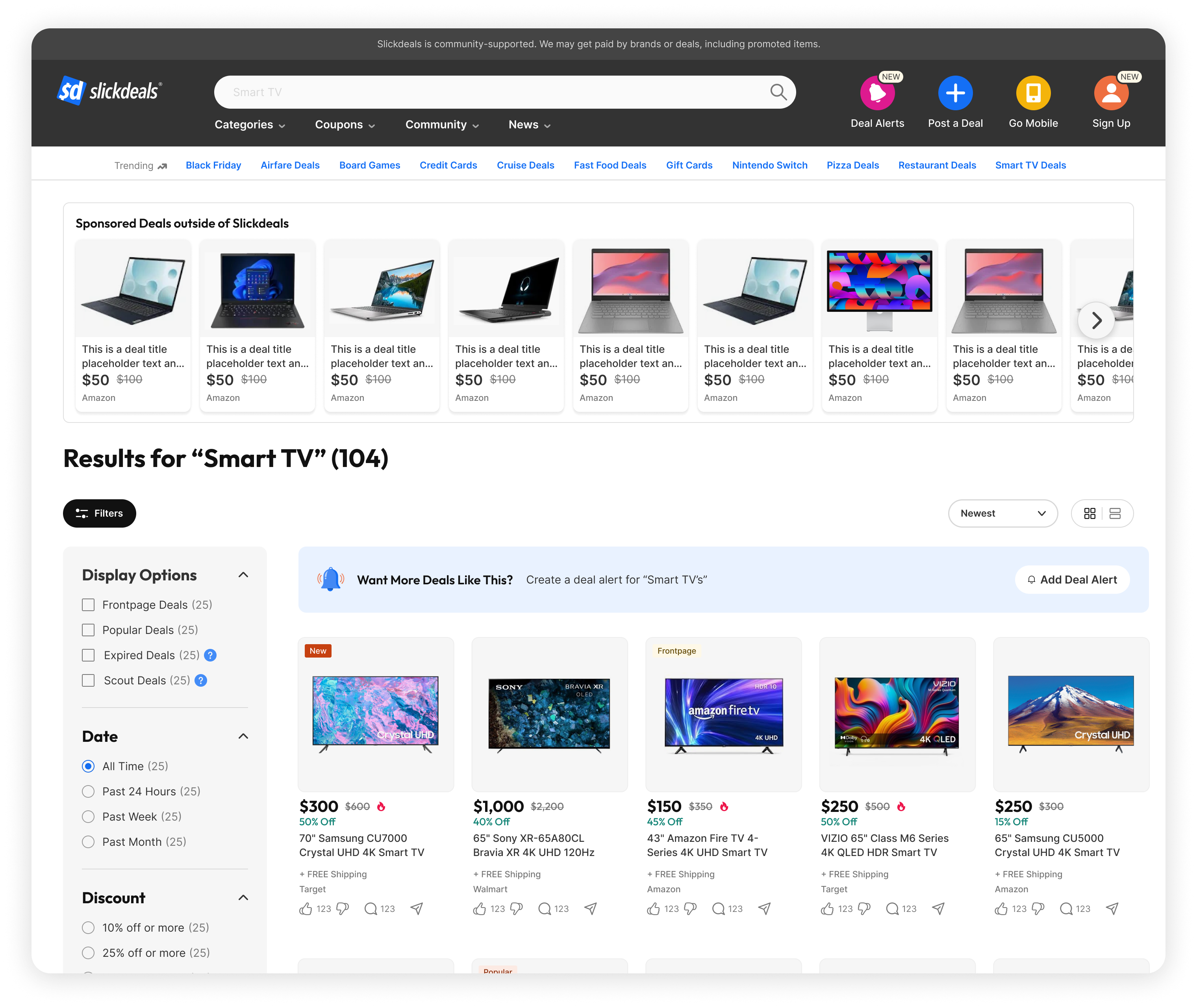1197x1008 pixels.
Task: Thumbs down the Amazon Fire TV deal
Action: pyautogui.click(x=691, y=908)
